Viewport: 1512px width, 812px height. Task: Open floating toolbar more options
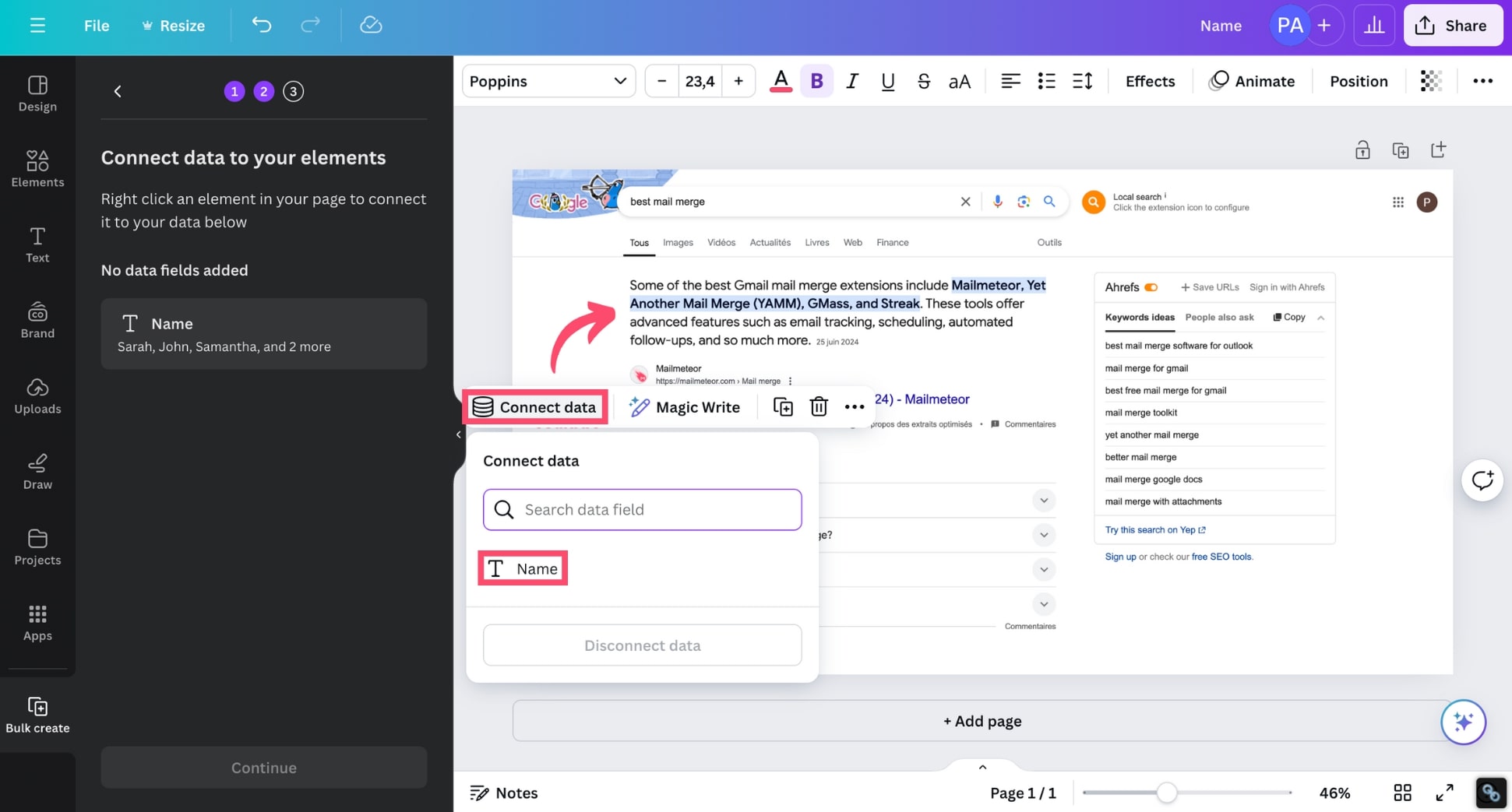[x=855, y=406]
